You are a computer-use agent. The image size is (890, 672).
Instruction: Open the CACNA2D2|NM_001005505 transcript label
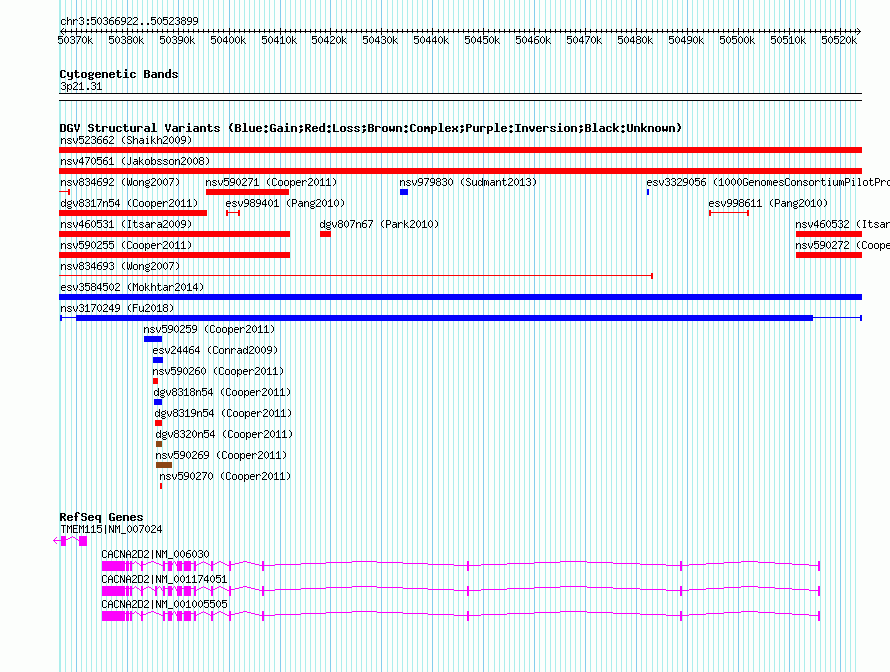tap(164, 604)
